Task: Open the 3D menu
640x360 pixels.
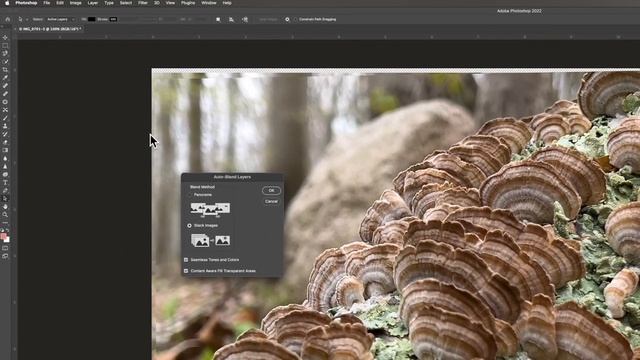Action: pos(157,3)
